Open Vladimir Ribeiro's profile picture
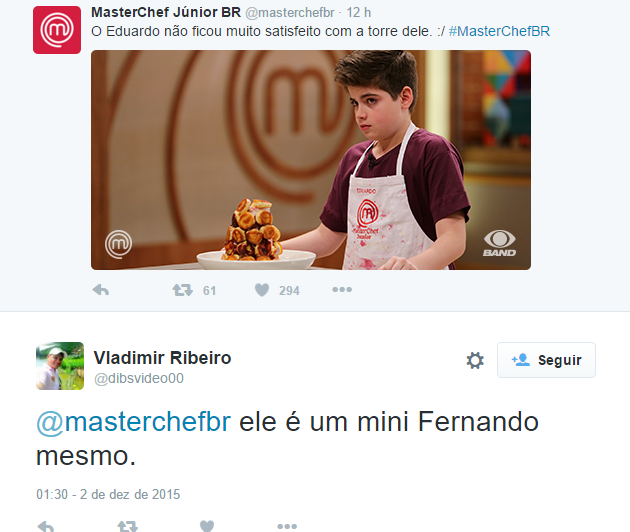The image size is (630, 532). (x=60, y=366)
